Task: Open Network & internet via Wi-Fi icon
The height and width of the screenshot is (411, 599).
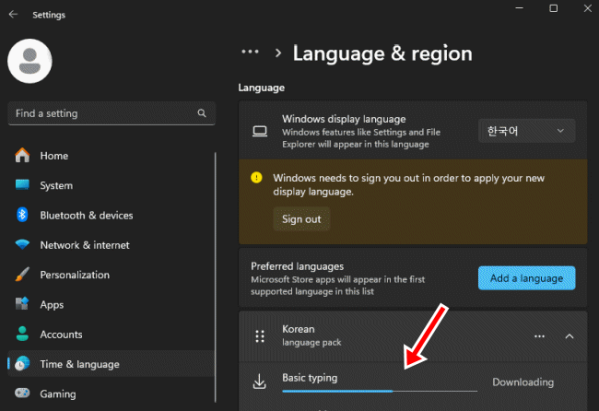Action: (x=22, y=245)
